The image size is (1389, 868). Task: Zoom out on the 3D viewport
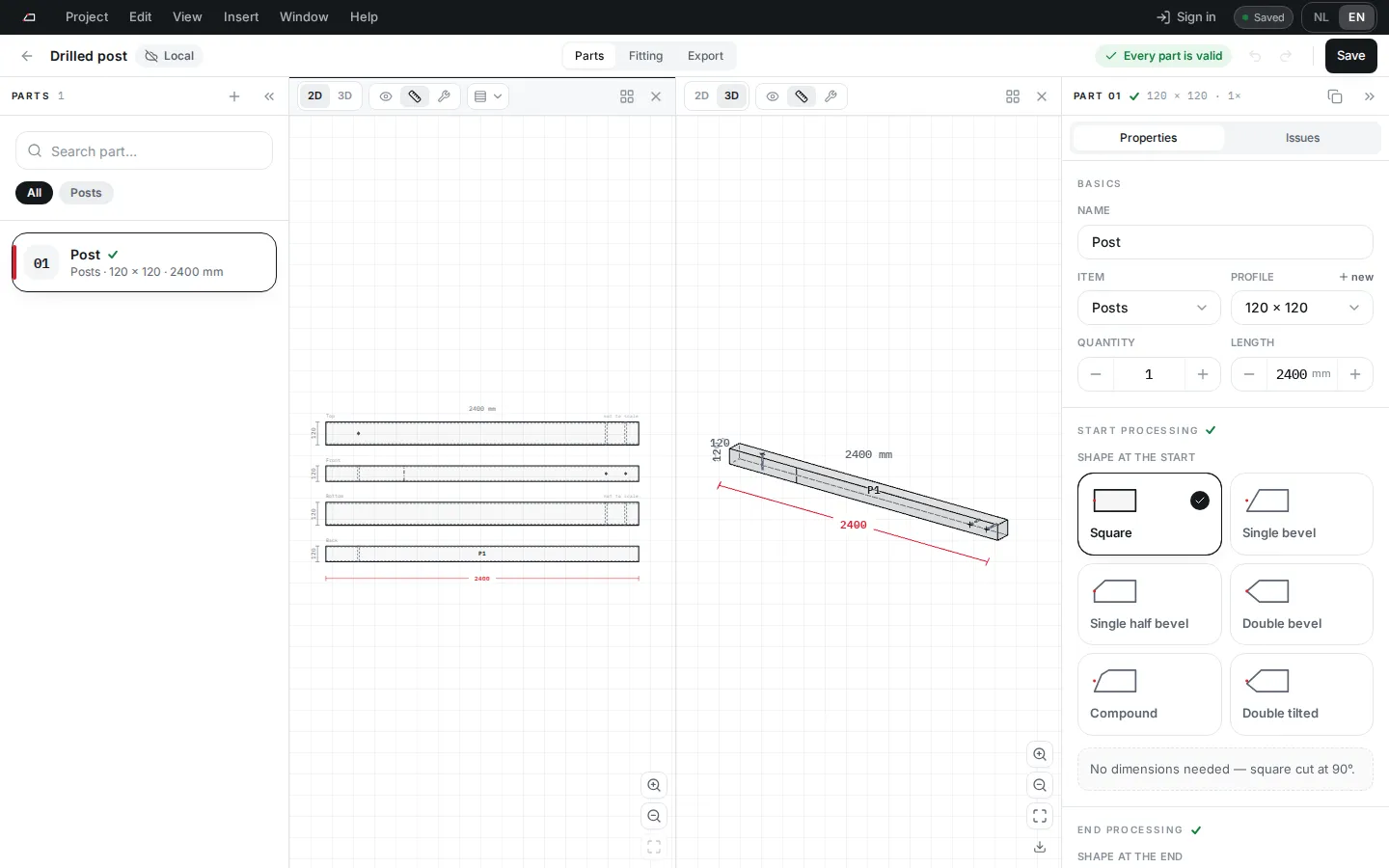coord(1040,785)
